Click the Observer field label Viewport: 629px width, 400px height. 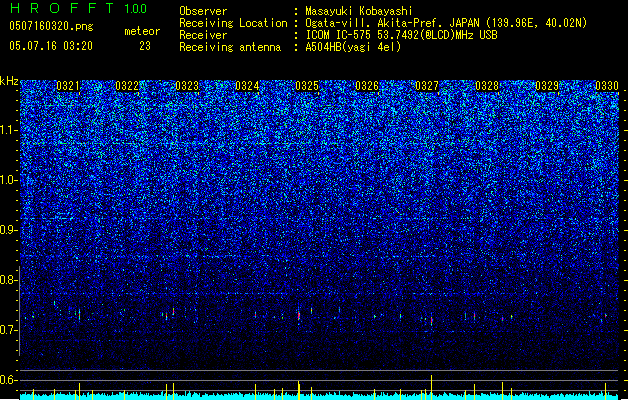coord(203,11)
